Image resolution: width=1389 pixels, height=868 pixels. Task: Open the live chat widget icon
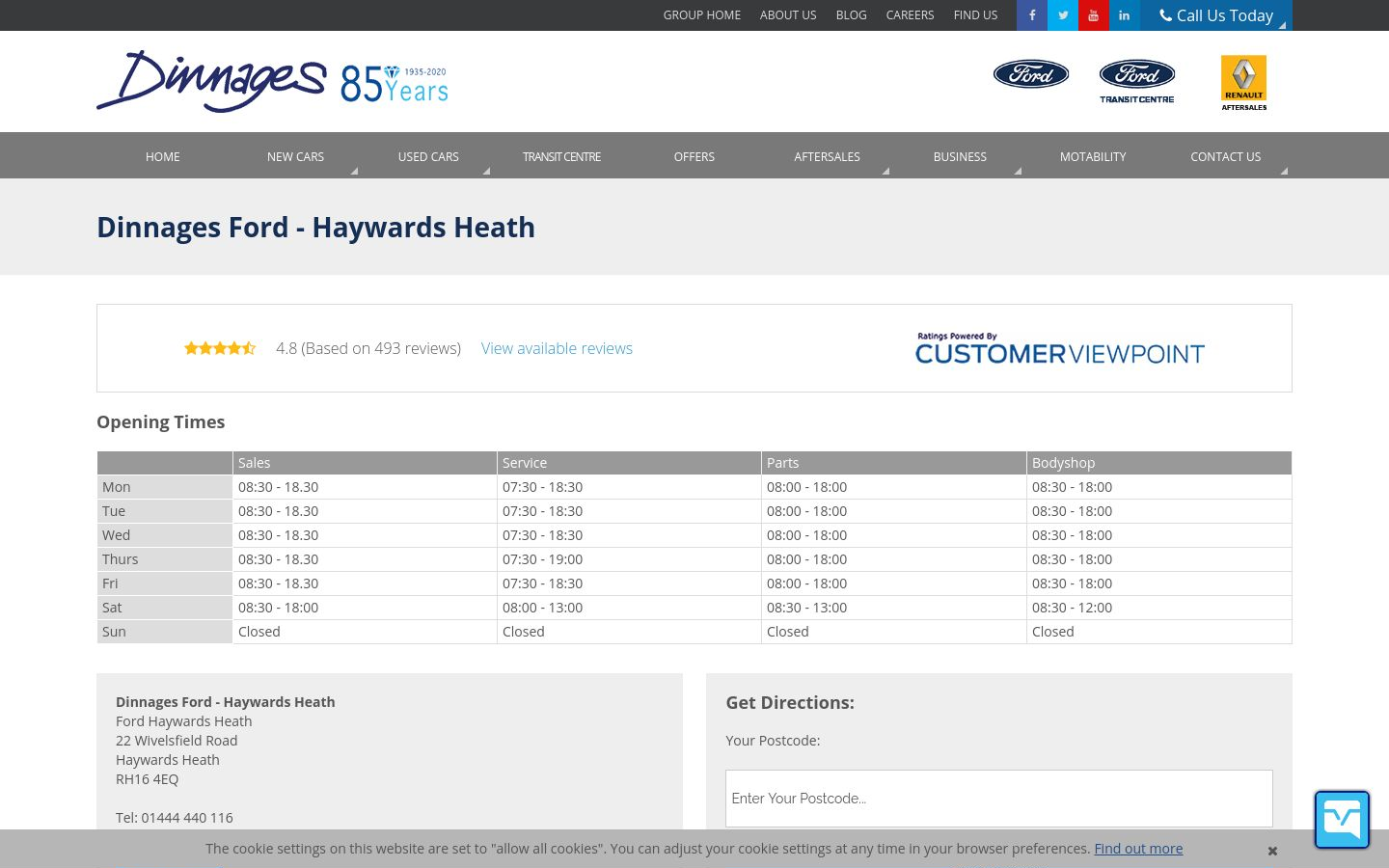(x=1342, y=820)
